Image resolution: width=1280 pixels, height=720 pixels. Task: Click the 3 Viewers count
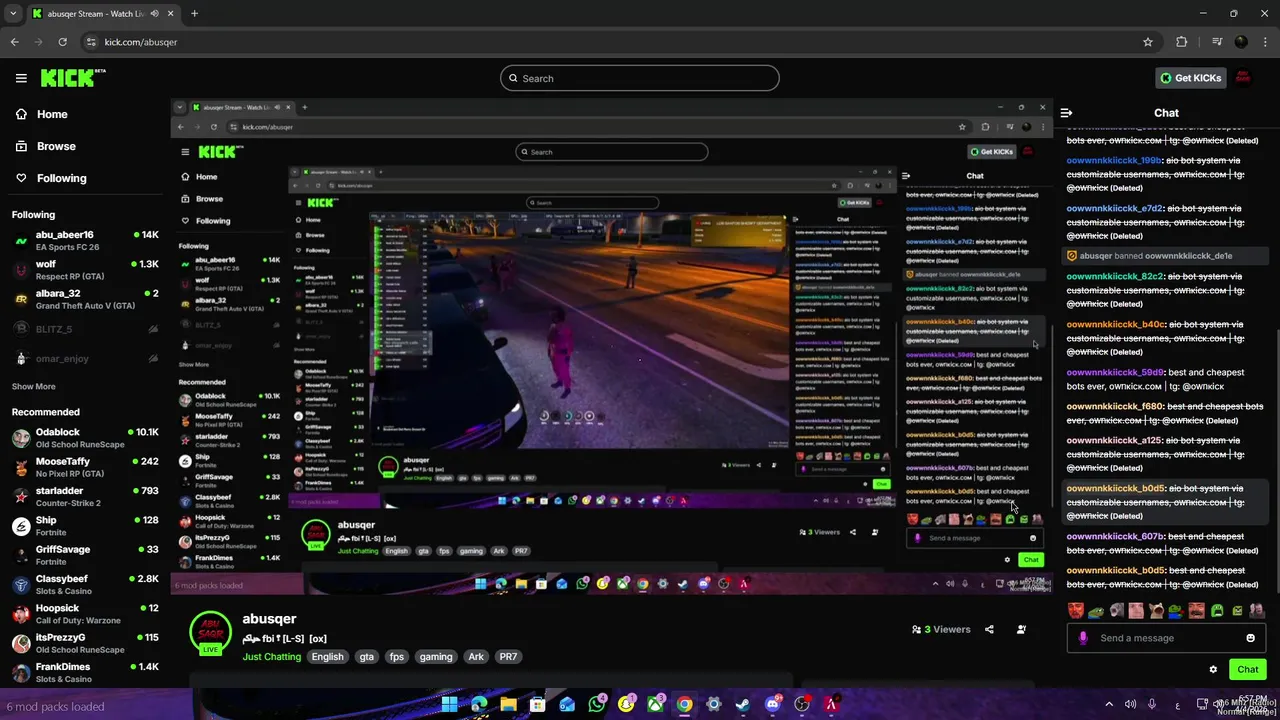940,630
